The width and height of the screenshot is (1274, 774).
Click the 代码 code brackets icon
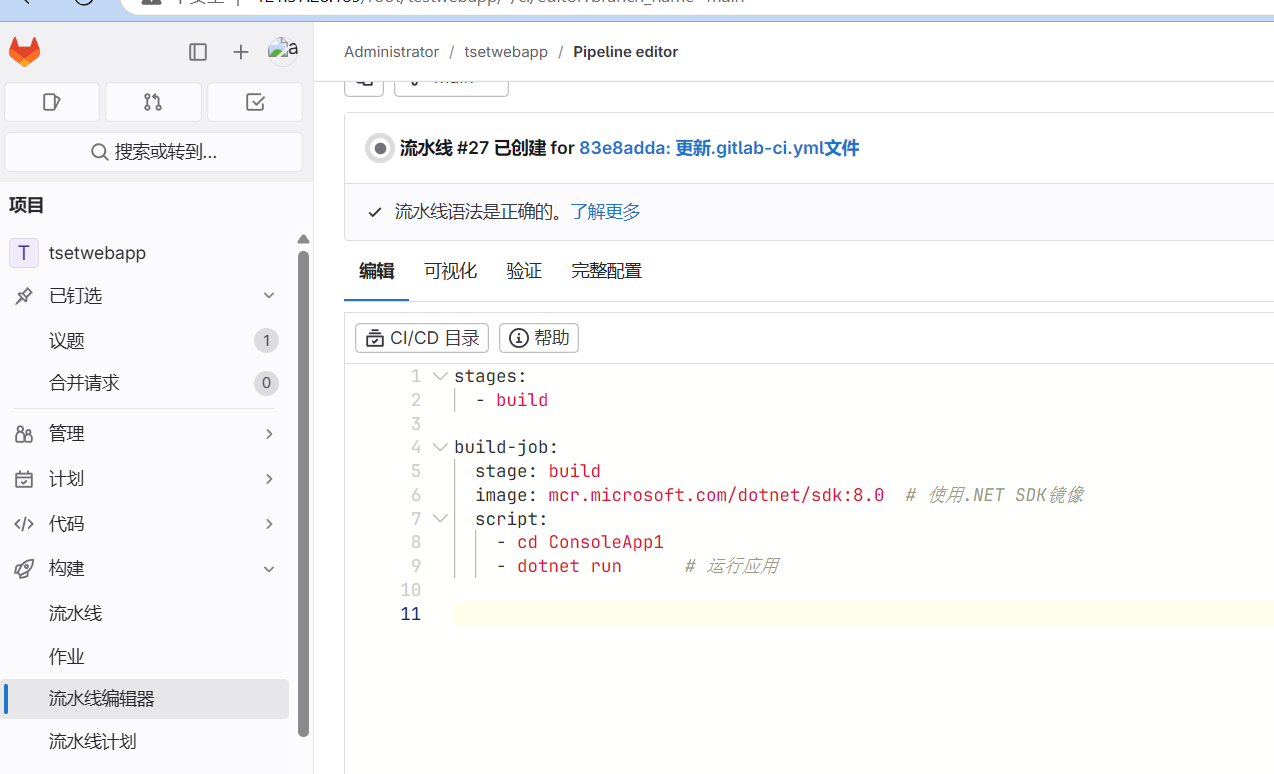coord(24,524)
